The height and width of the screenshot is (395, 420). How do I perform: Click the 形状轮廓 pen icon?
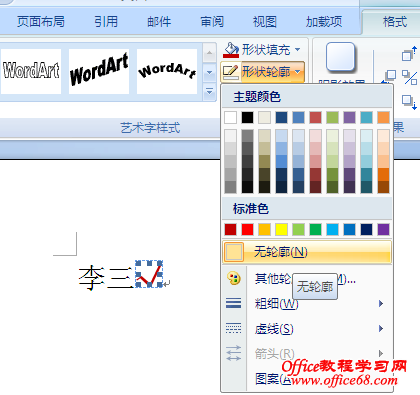[x=231, y=72]
